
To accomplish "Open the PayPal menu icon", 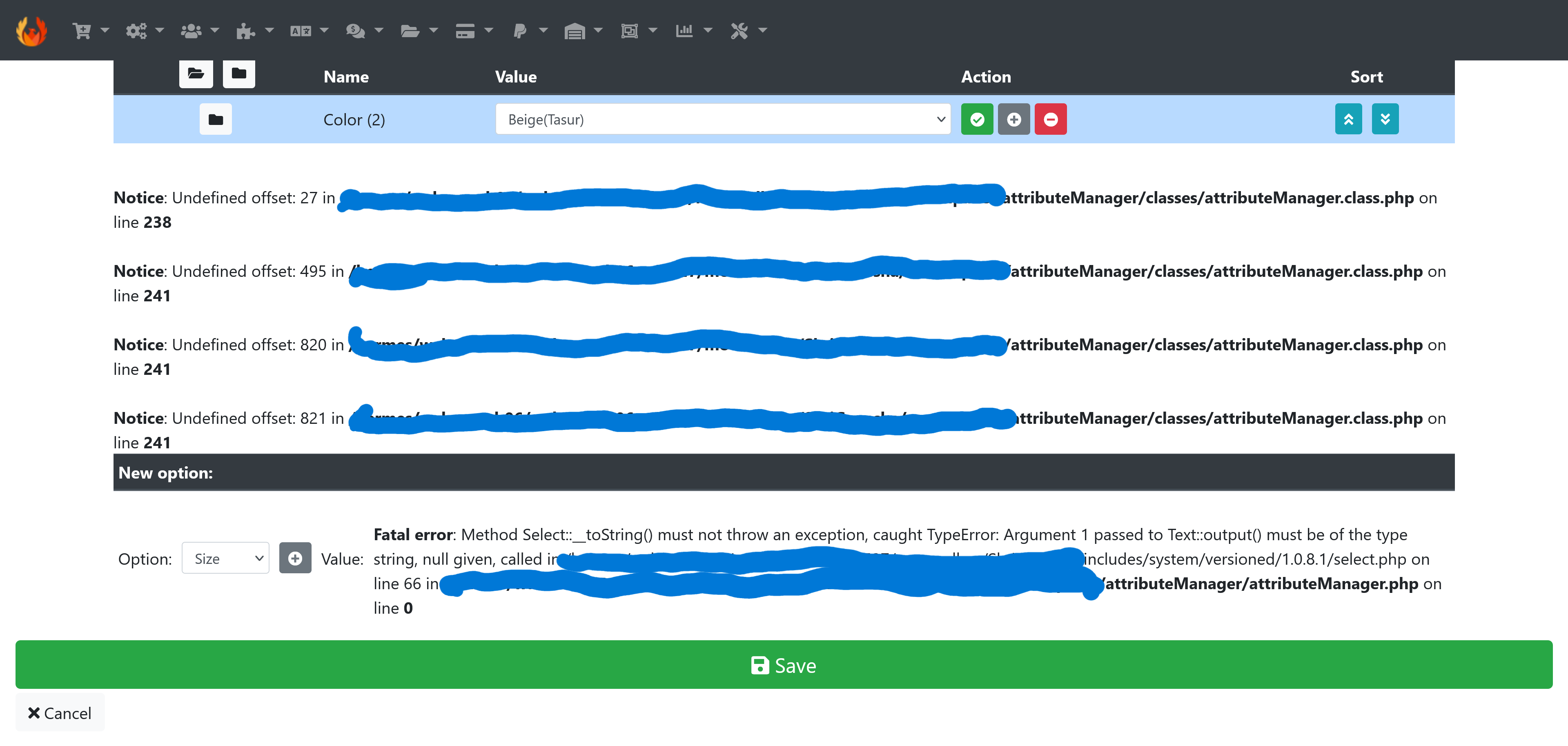I will point(520,31).
